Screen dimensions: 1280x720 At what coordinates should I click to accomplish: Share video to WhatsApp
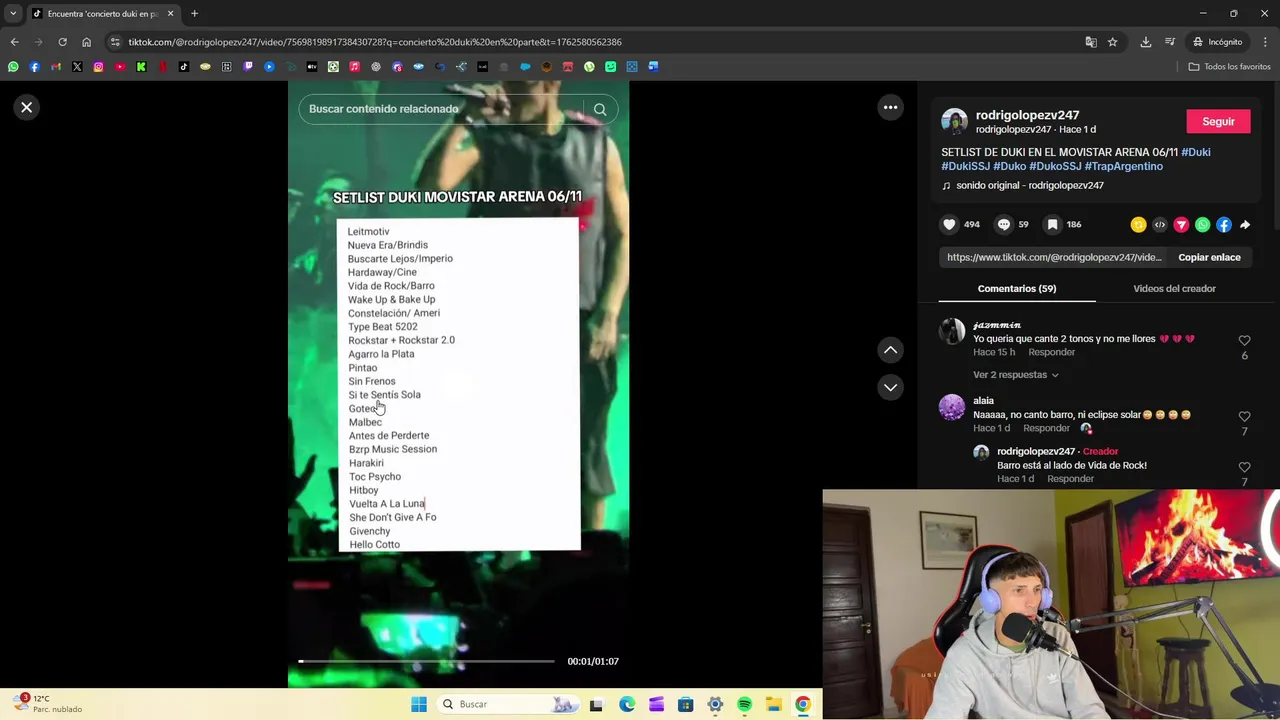point(1202,225)
